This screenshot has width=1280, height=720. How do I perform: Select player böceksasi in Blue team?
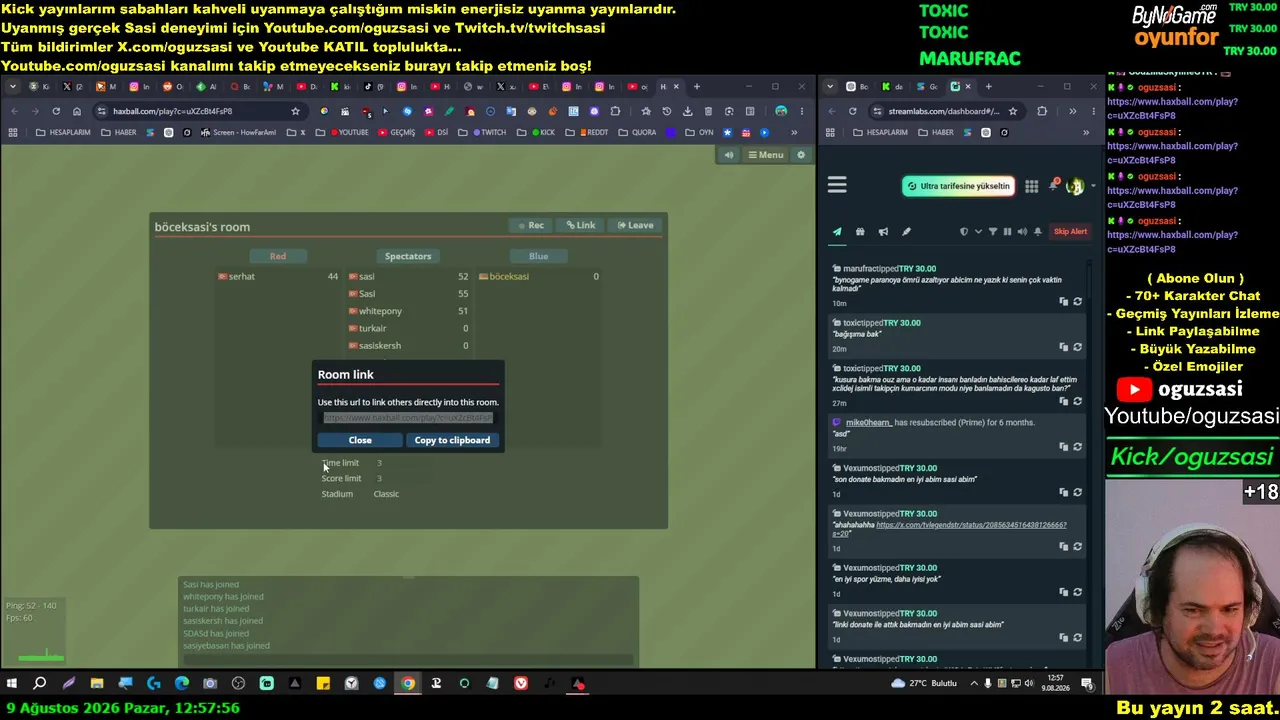click(538, 276)
